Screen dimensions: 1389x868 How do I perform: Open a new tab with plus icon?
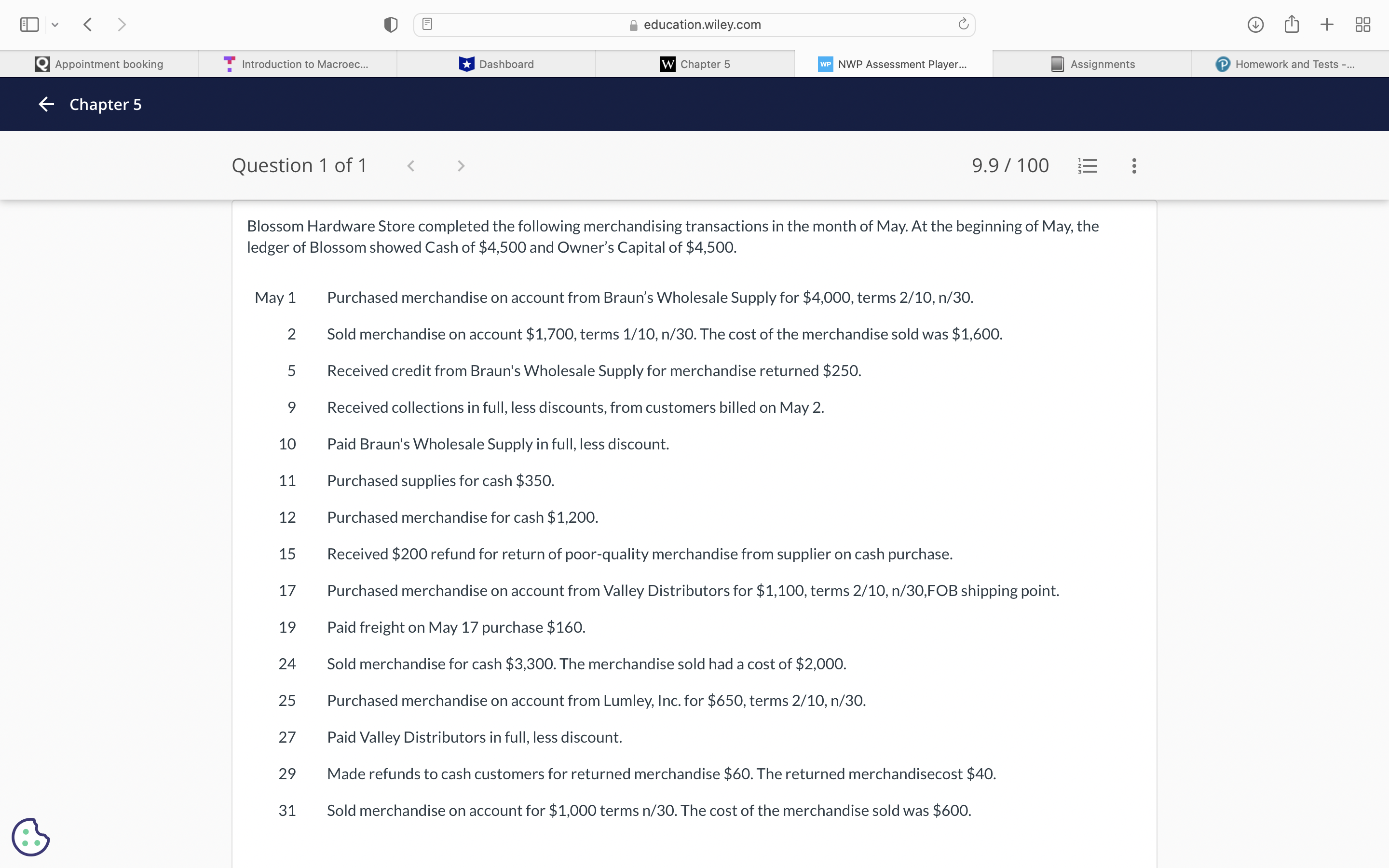click(x=1326, y=25)
